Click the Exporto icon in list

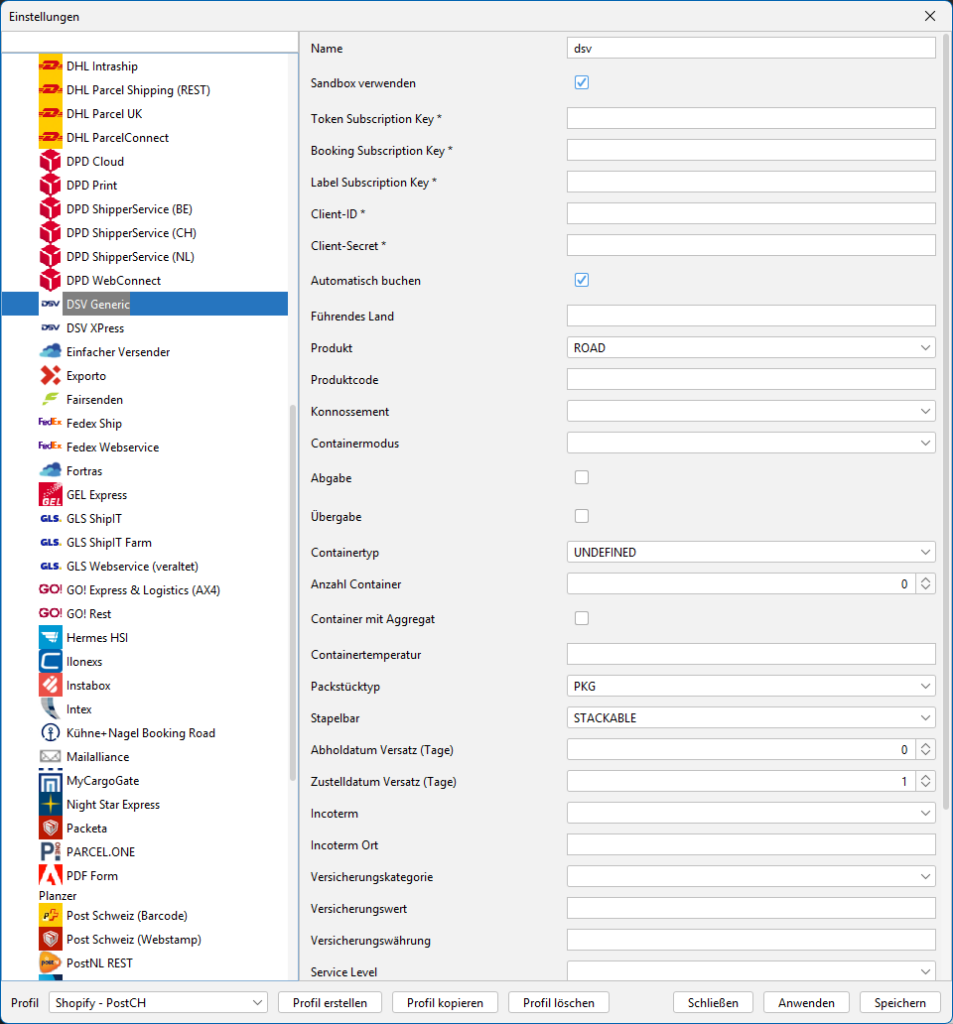50,376
